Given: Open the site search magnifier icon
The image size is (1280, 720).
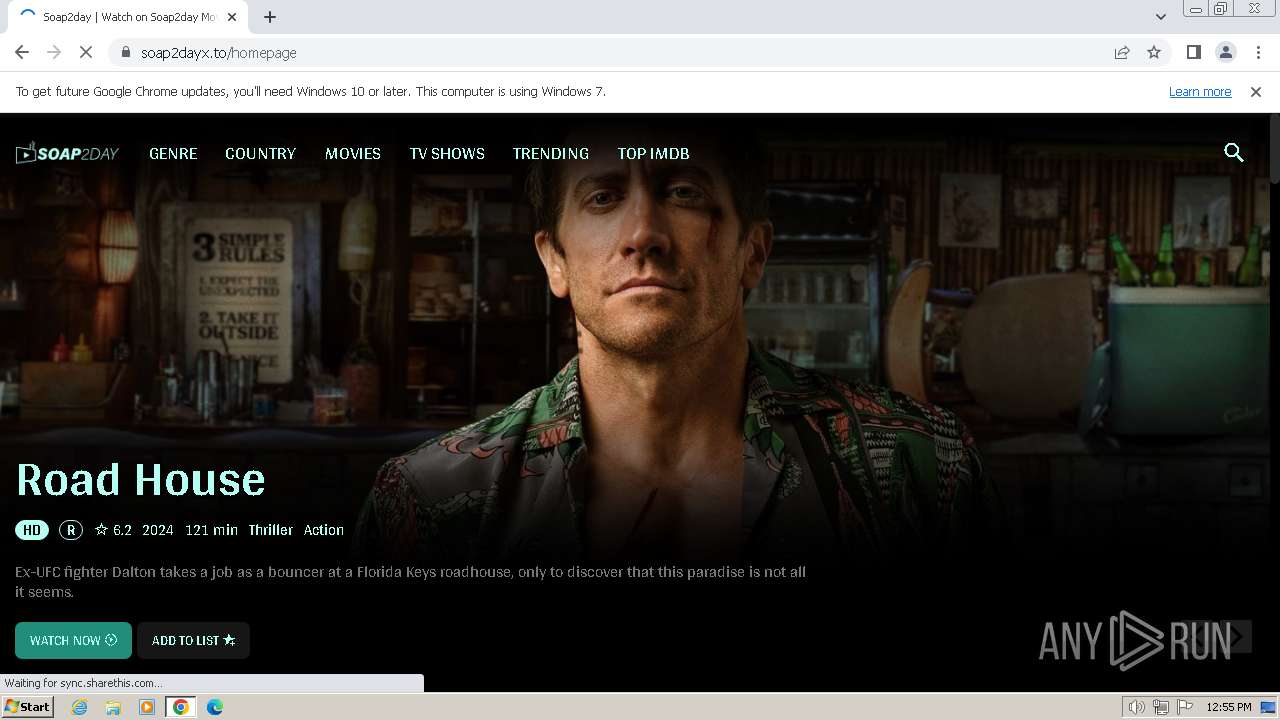Looking at the screenshot, I should [x=1234, y=153].
